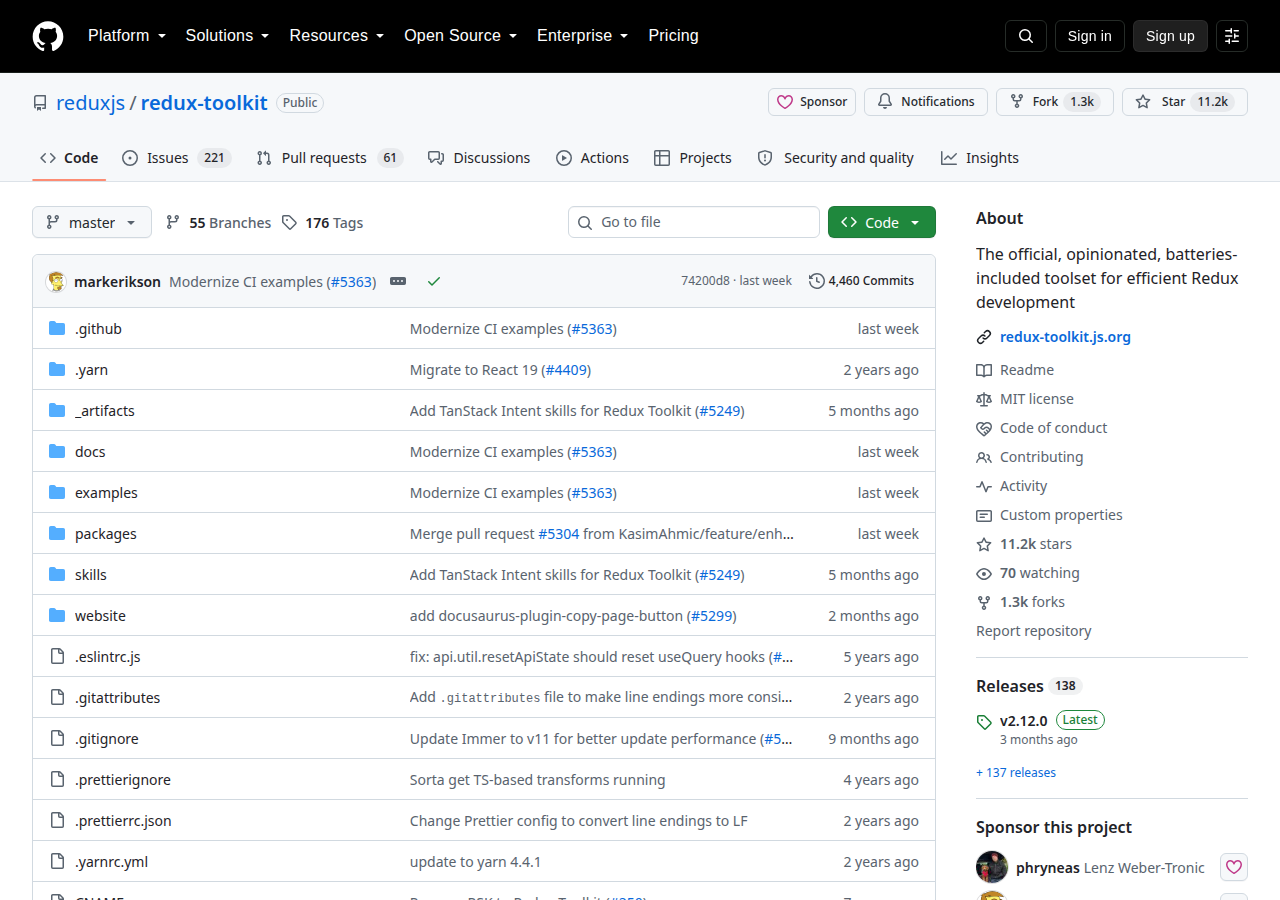
Task: Expand the Platform menu
Action: click(127, 36)
